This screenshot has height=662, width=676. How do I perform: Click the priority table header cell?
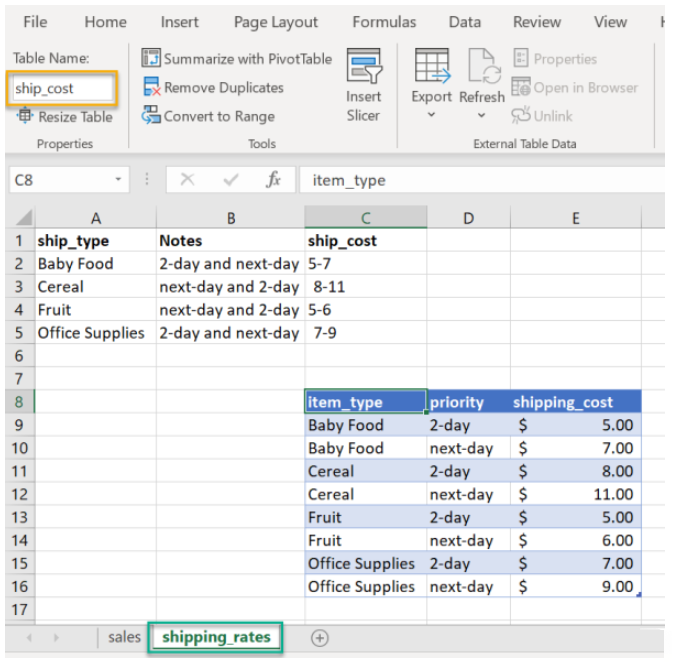coord(469,402)
